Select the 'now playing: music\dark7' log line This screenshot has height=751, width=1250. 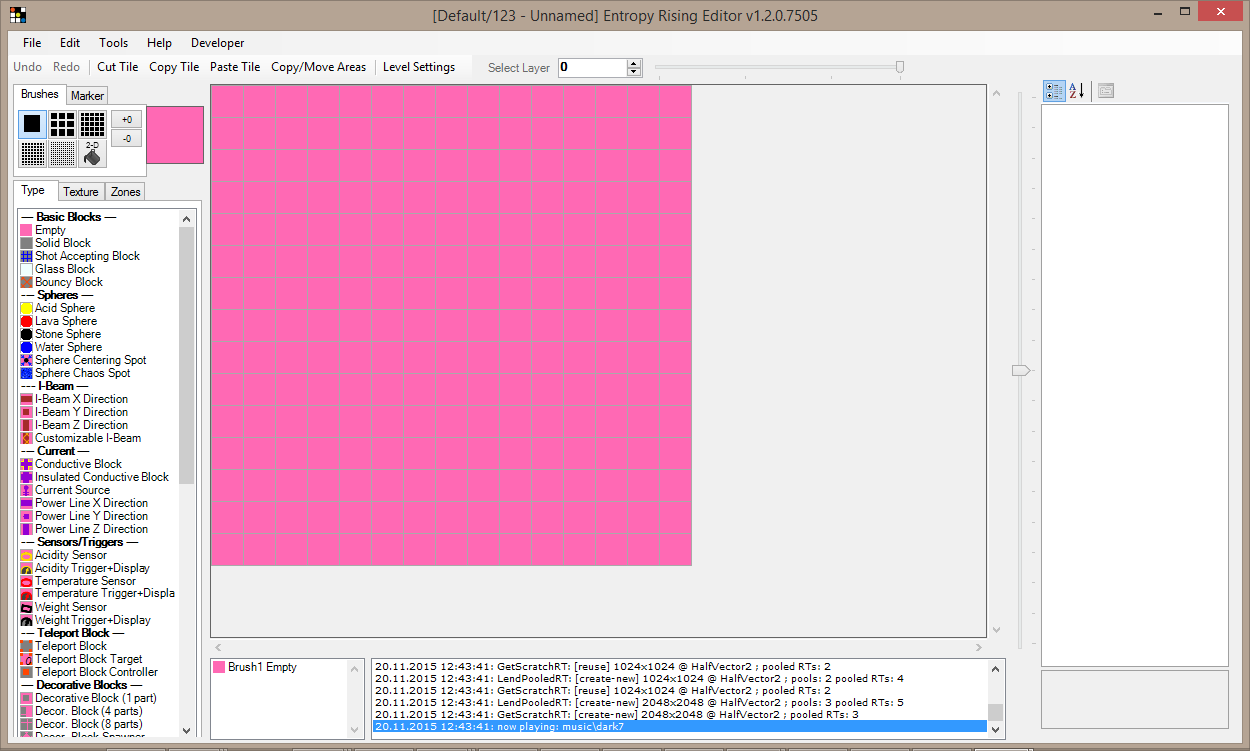680,726
